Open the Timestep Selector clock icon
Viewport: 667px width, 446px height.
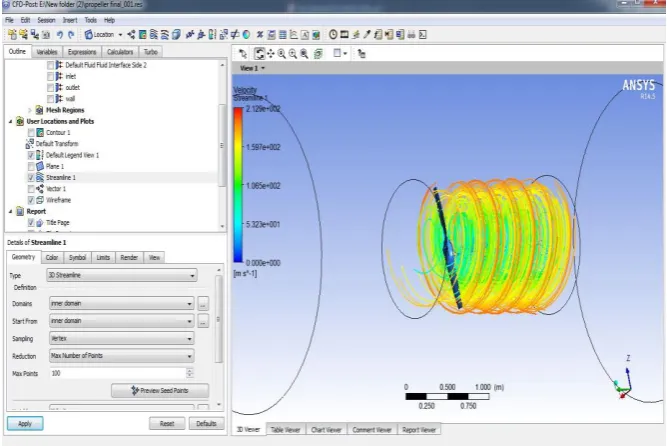[333, 34]
